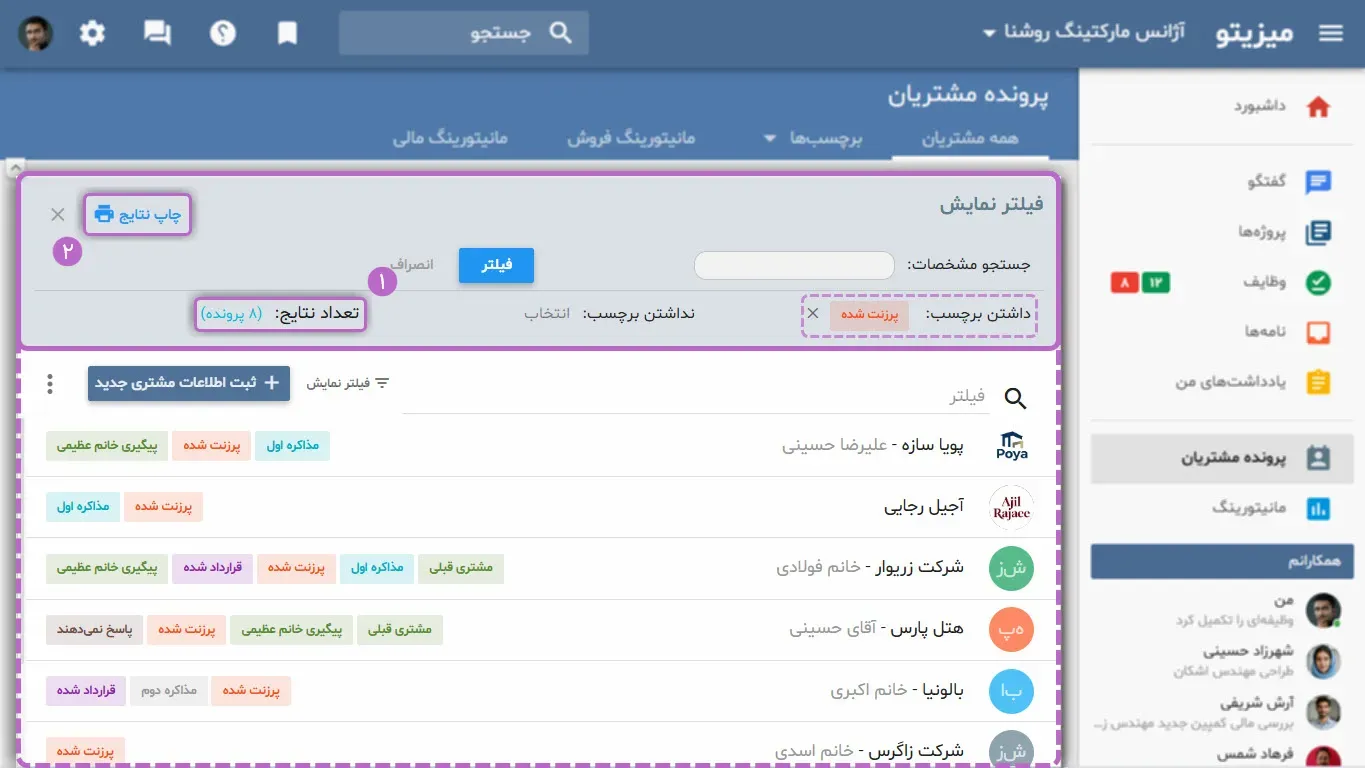
Task: Open the hamburger main menu
Action: pos(1330,33)
